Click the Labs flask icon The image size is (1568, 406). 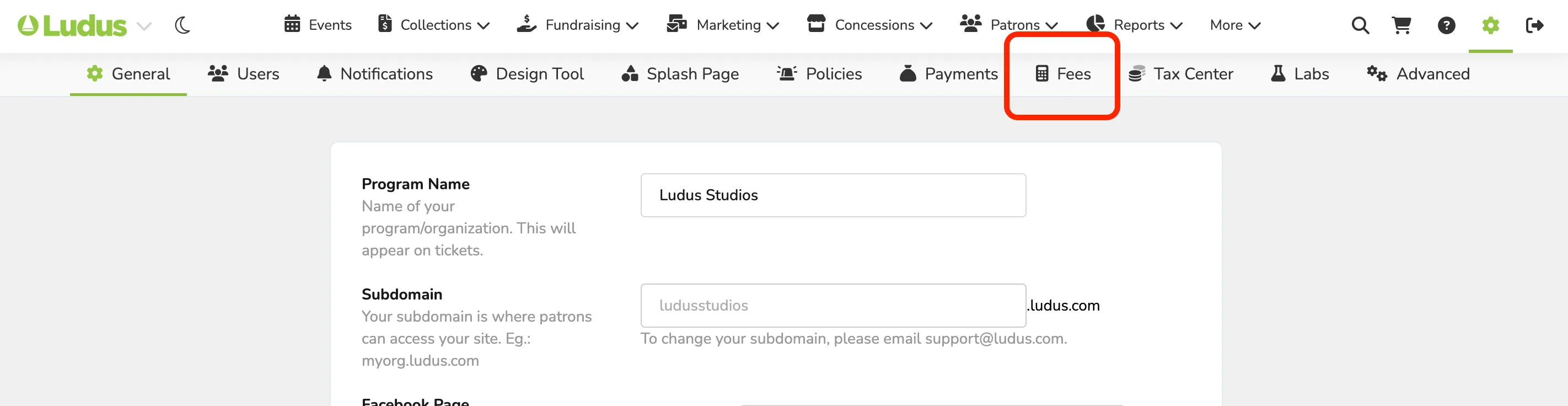tap(1278, 74)
